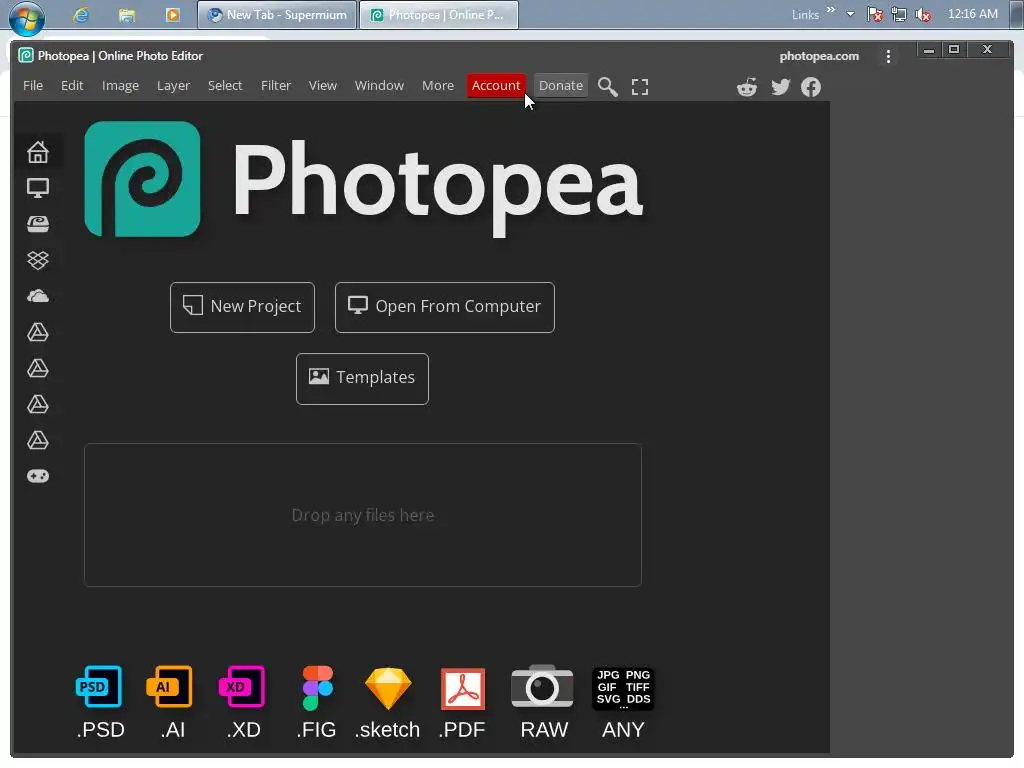Open Windows Start orb
1024x768 pixels.
click(x=27, y=17)
